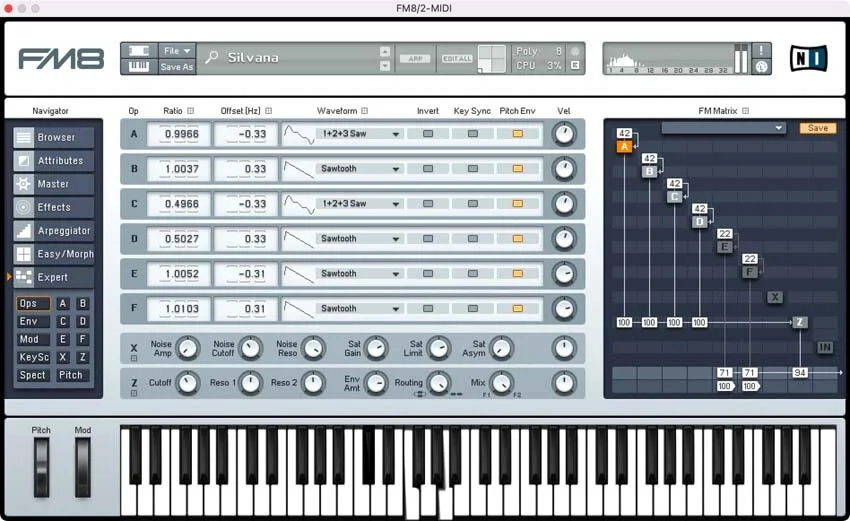Click the orange Save button in FM Matrix

(817, 128)
